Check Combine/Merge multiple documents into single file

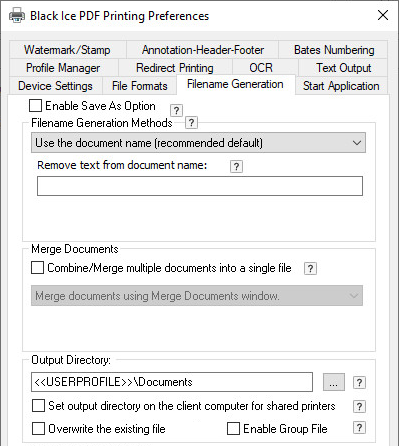click(37, 268)
